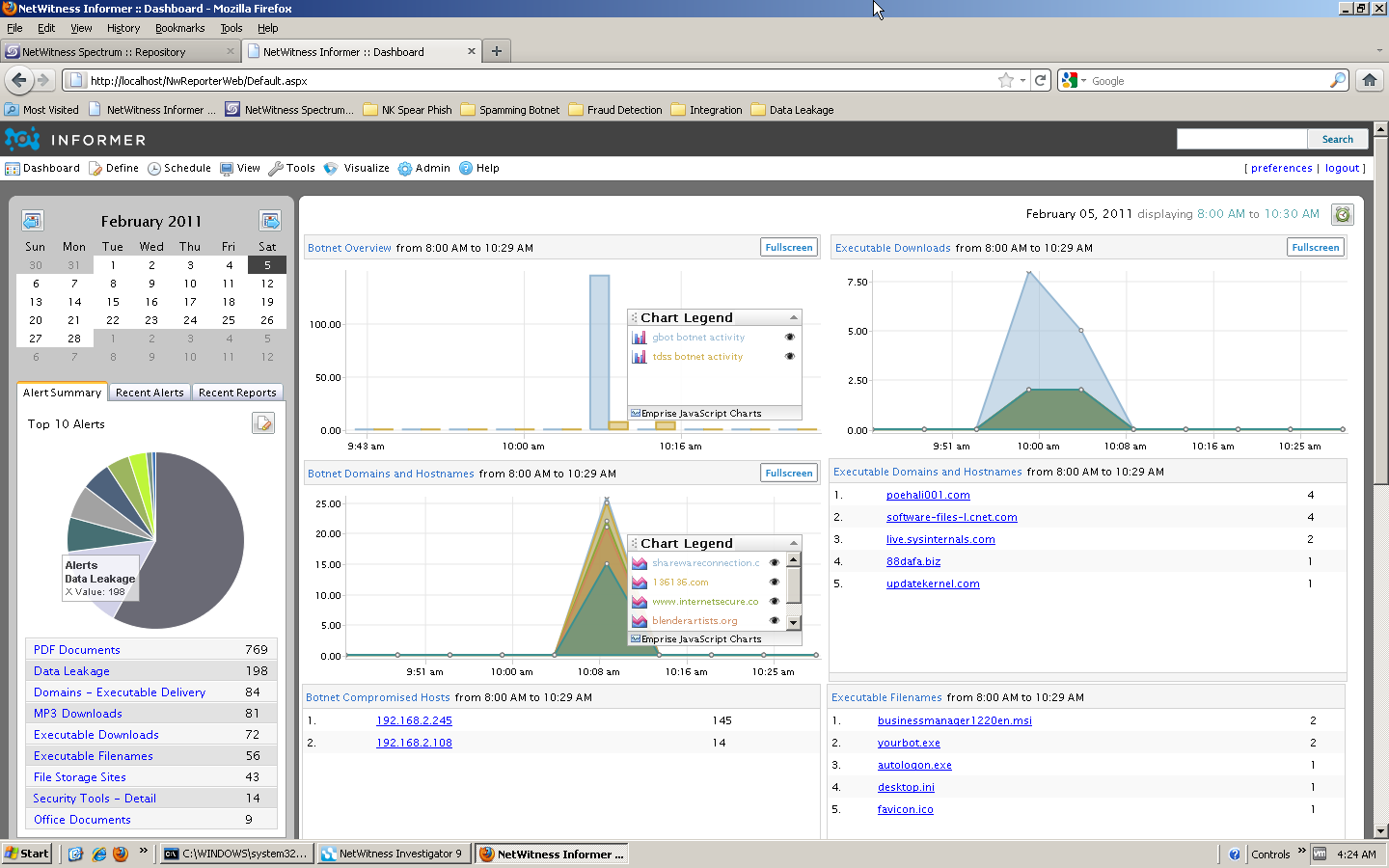Click the logout link
The image size is (1389, 868).
(x=1343, y=168)
